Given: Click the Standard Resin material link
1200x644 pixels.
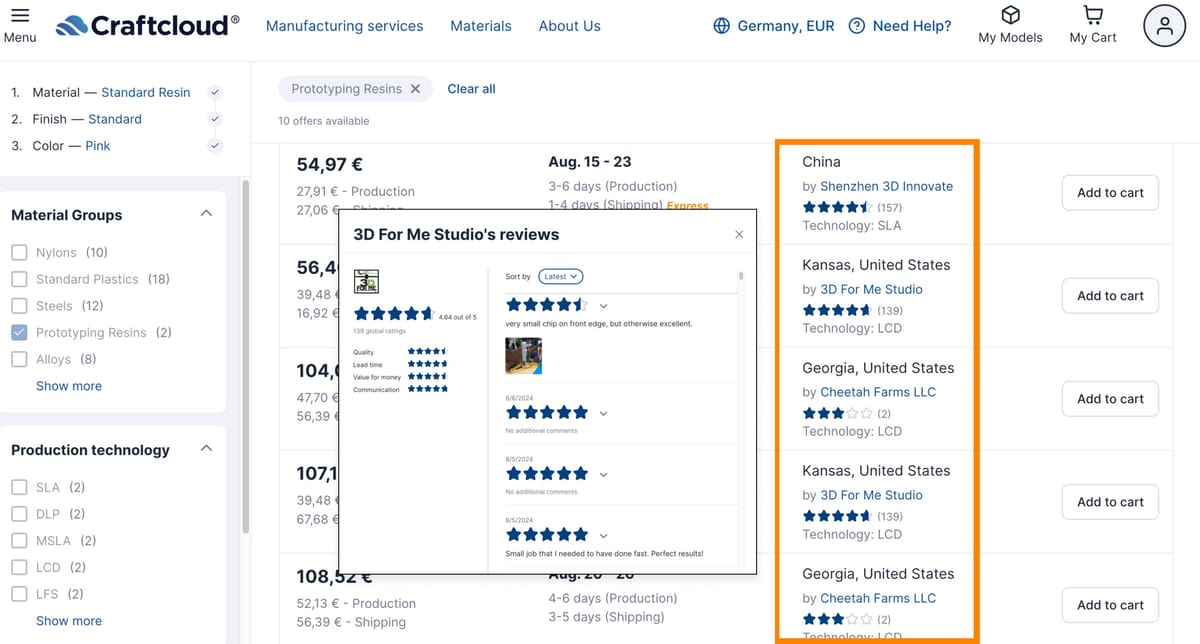Looking at the screenshot, I should point(146,92).
